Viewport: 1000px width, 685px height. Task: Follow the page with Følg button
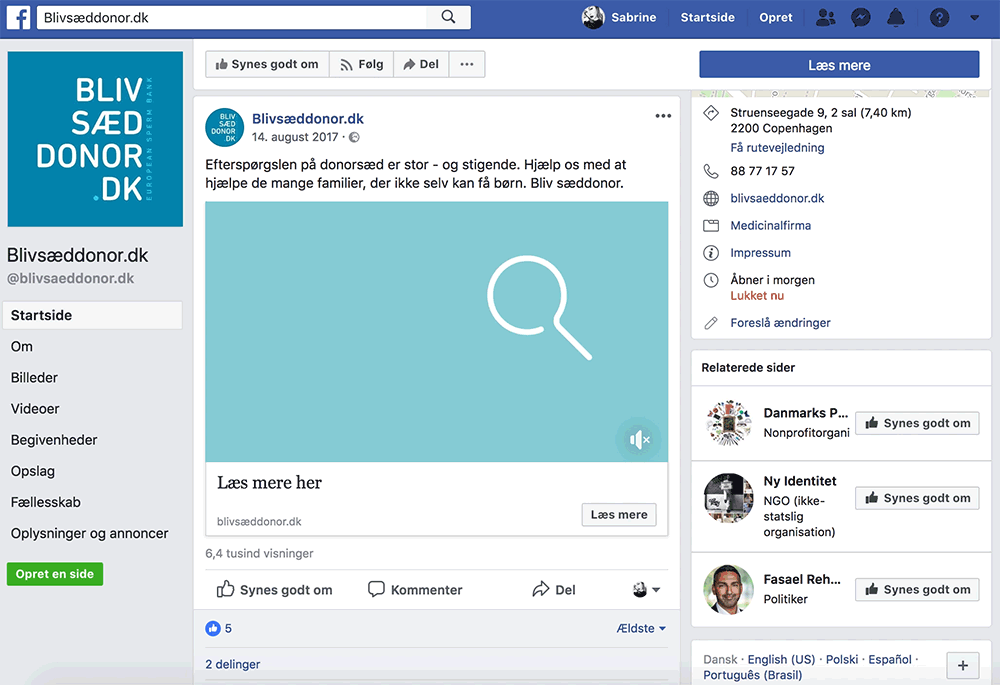tap(362, 64)
